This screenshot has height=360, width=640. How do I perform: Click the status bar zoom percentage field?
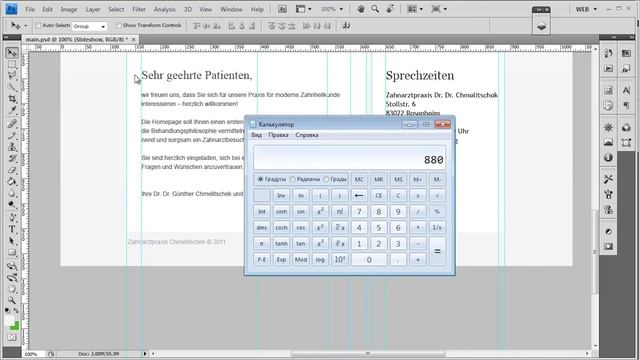[33, 354]
